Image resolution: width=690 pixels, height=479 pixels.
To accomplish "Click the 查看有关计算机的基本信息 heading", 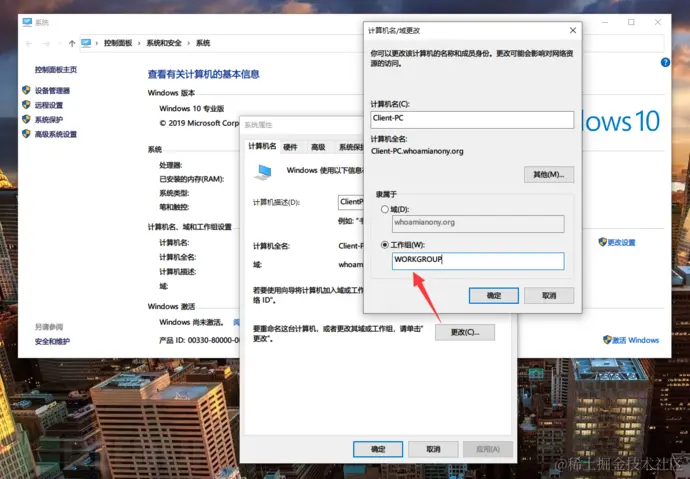I will tap(203, 74).
